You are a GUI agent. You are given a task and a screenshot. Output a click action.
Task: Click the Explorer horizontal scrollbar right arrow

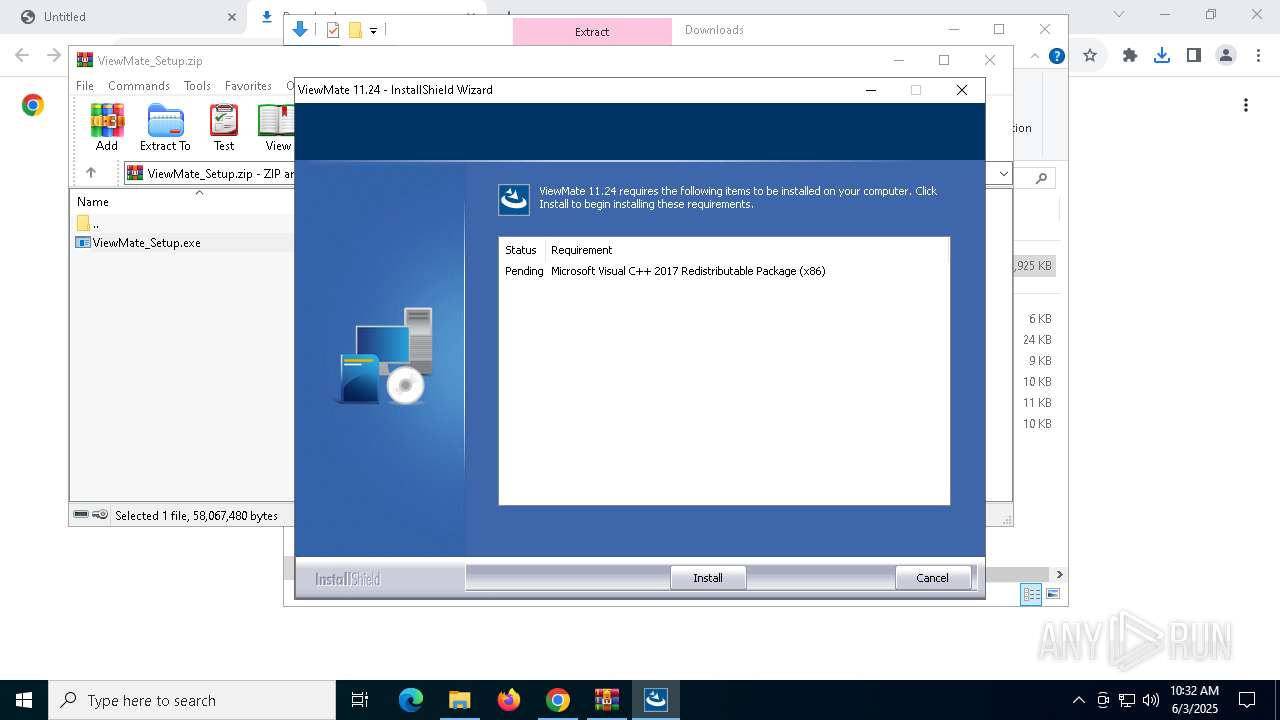[1059, 575]
